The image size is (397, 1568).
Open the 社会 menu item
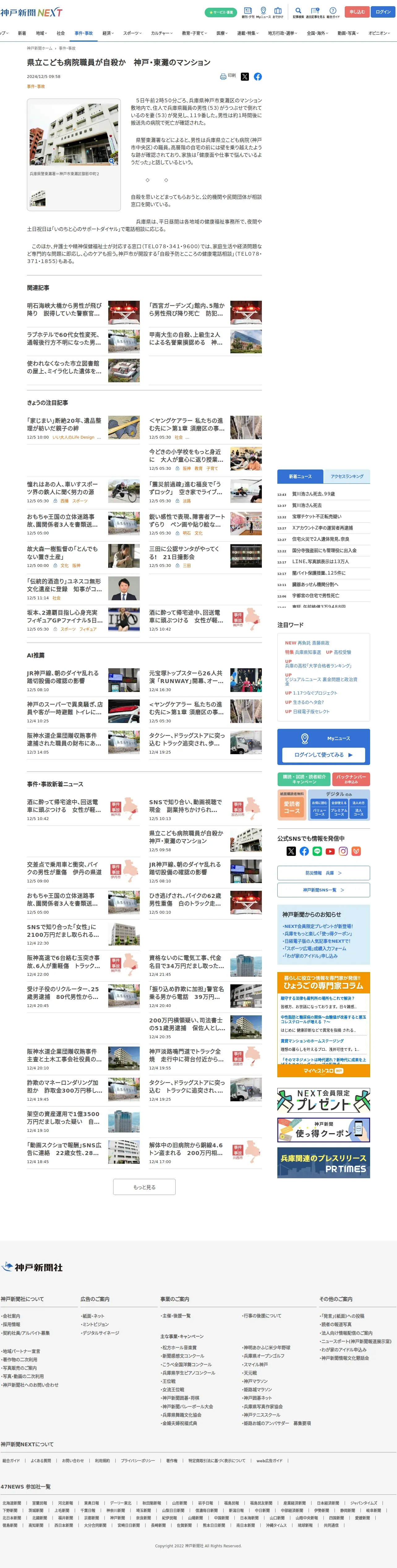click(60, 33)
